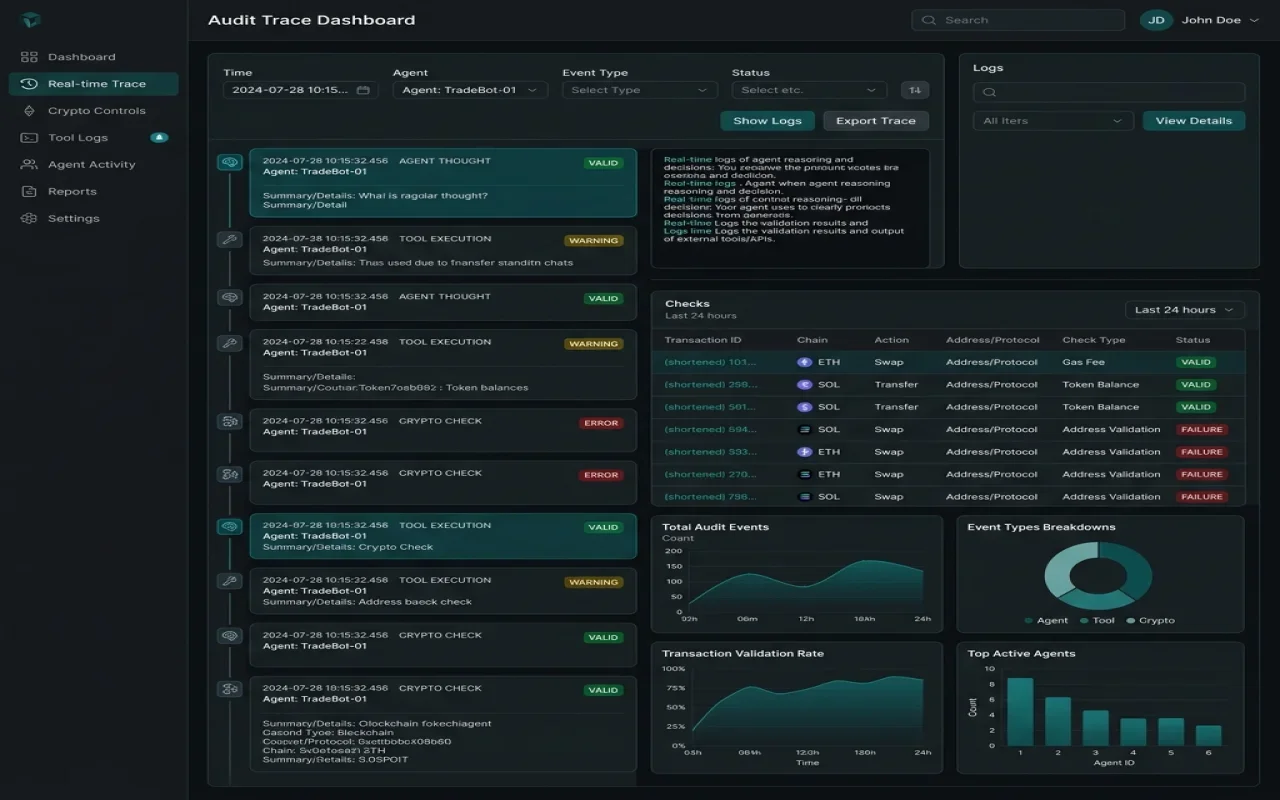Click the top Search input field

1018,20
